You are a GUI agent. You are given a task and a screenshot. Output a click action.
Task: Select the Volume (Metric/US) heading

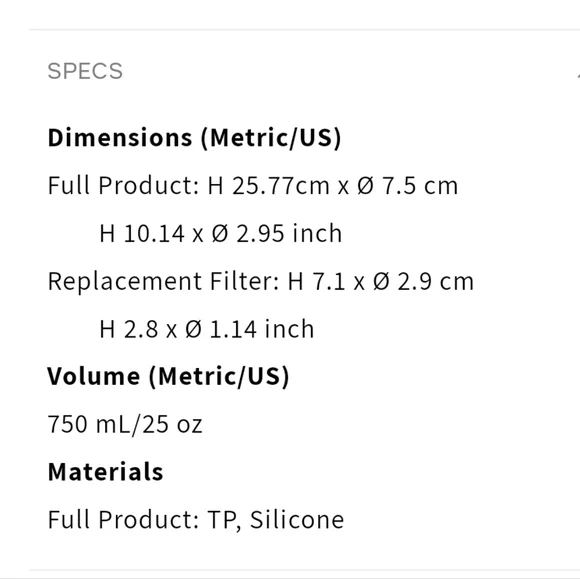[168, 376]
